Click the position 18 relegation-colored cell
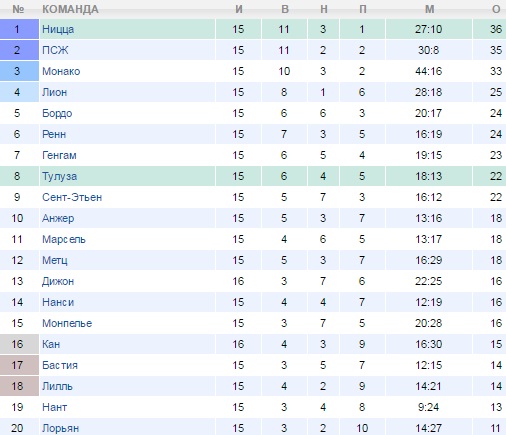The height and width of the screenshot is (435, 506). 19,386
